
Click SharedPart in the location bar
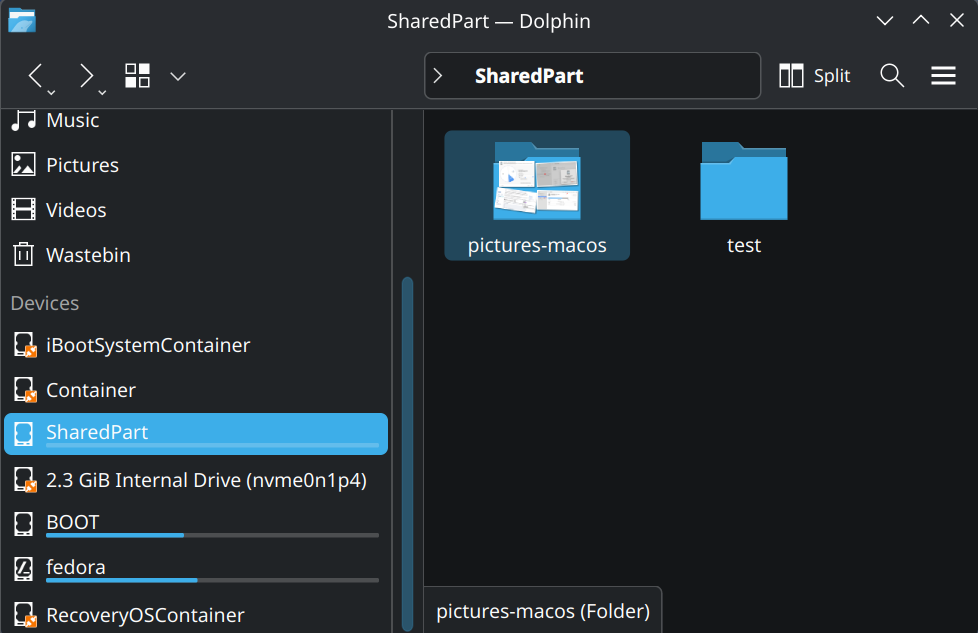(529, 75)
